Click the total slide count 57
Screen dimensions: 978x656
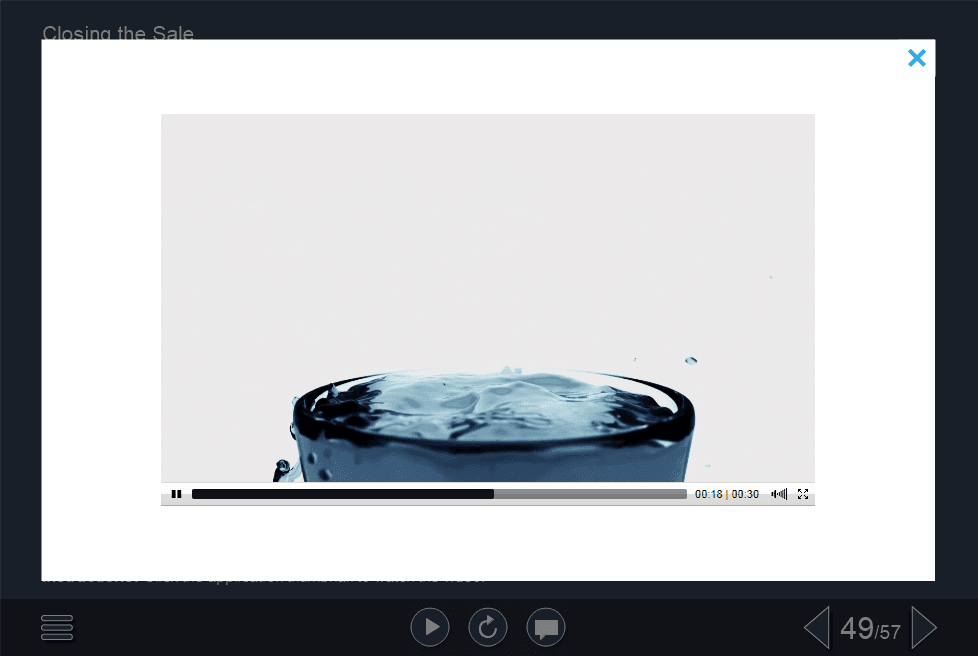pos(890,632)
